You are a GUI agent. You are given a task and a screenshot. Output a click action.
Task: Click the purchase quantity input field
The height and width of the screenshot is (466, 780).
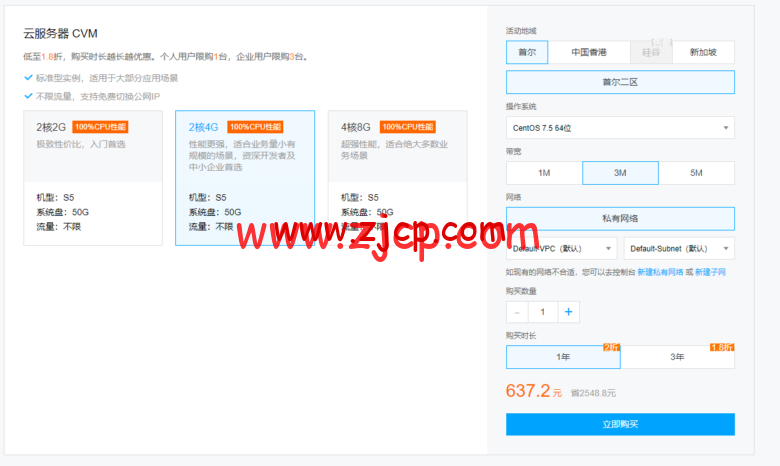543,312
